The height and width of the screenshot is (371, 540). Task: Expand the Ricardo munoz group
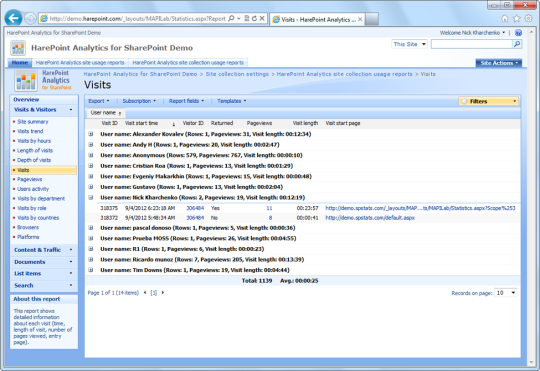click(x=91, y=259)
